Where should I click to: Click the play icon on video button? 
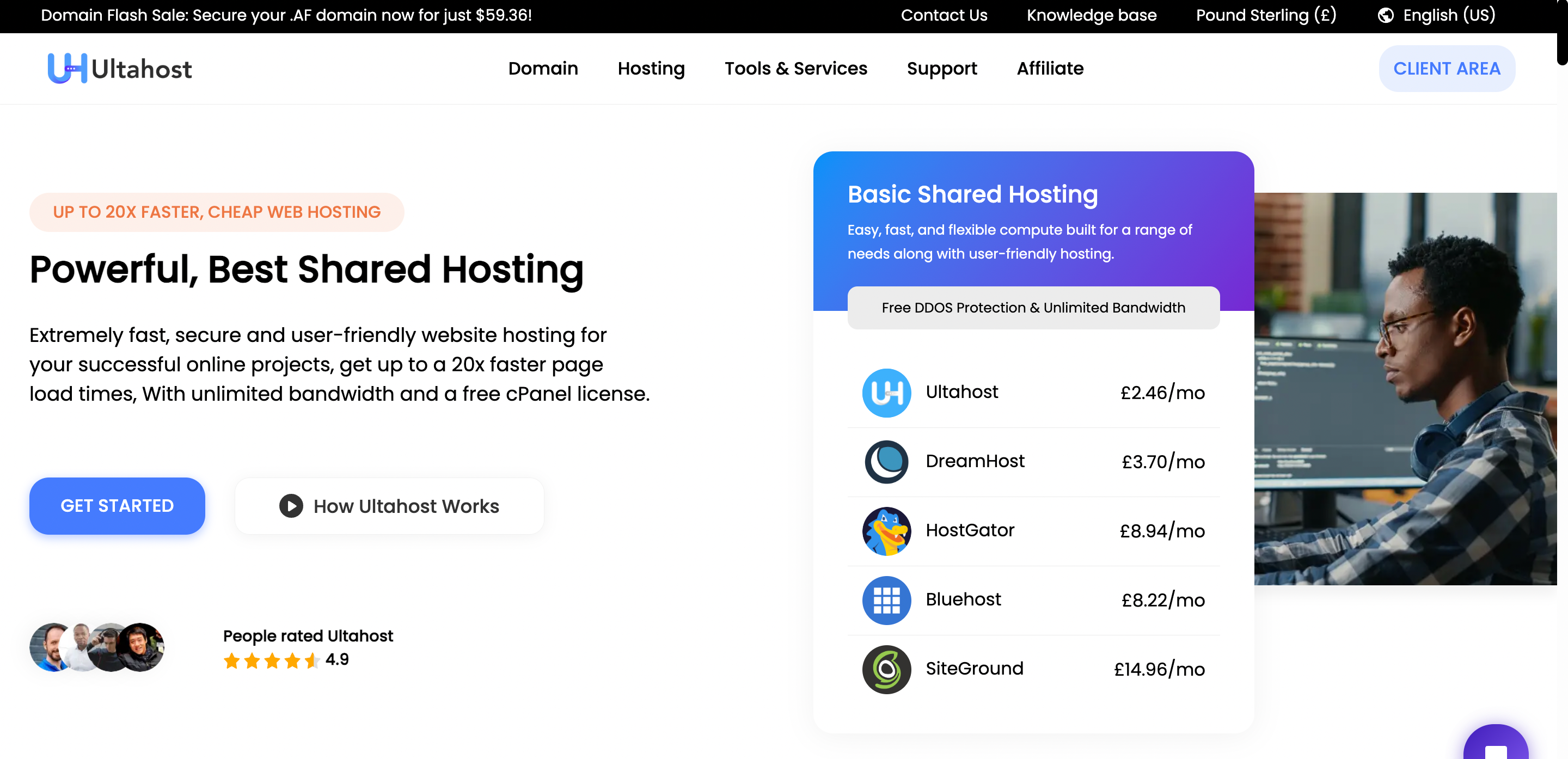coord(291,506)
